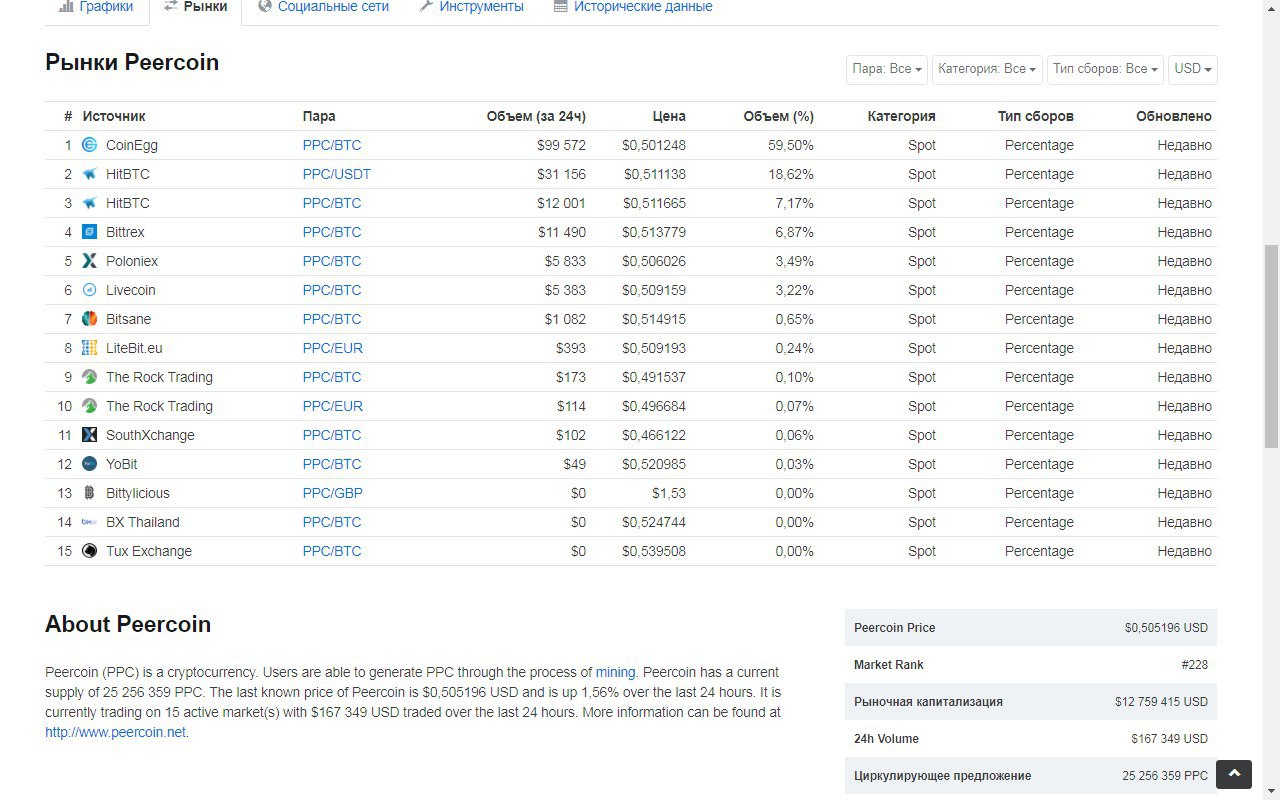The width and height of the screenshot is (1280, 800).
Task: Click the Poloniex exchange logo
Action: pos(89,261)
